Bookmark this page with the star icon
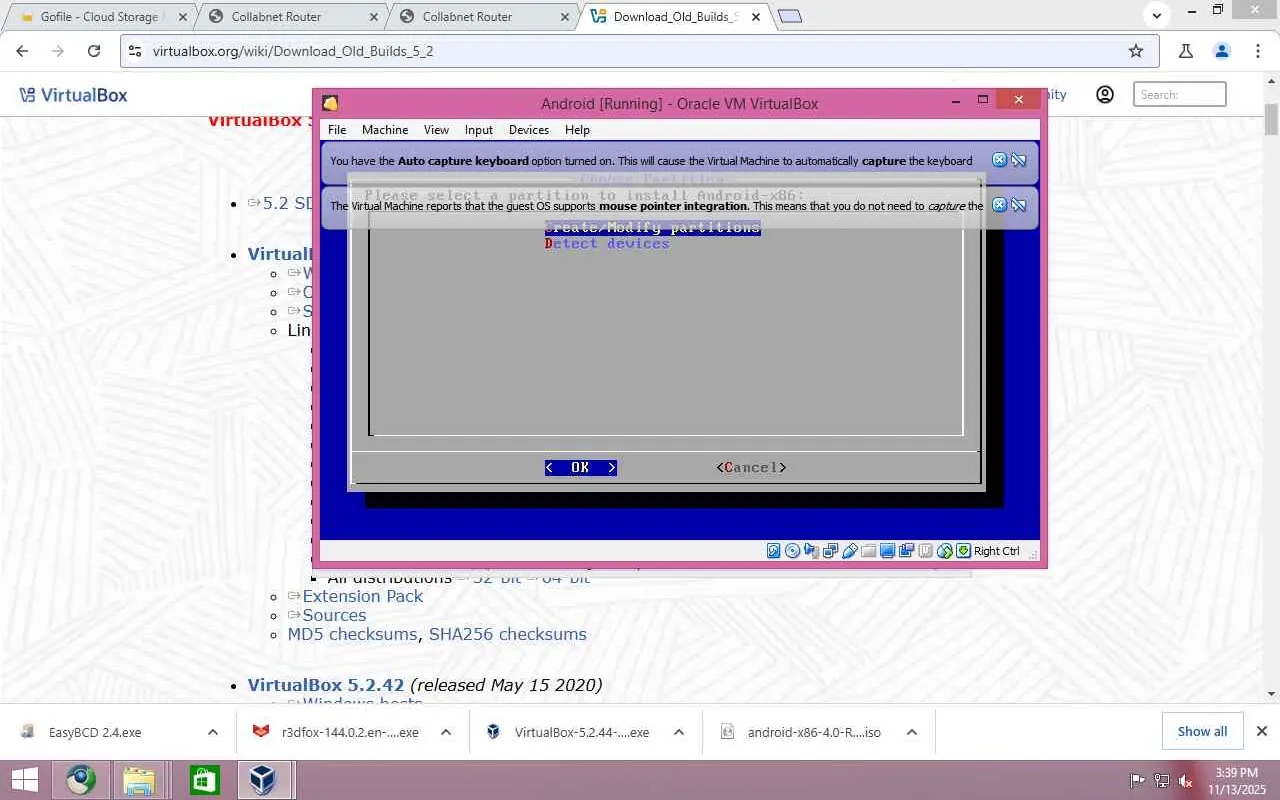The height and width of the screenshot is (800, 1280). [x=1136, y=51]
